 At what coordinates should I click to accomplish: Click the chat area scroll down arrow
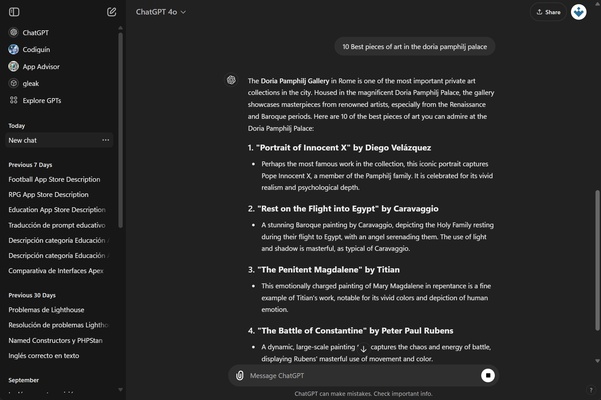coord(597,361)
